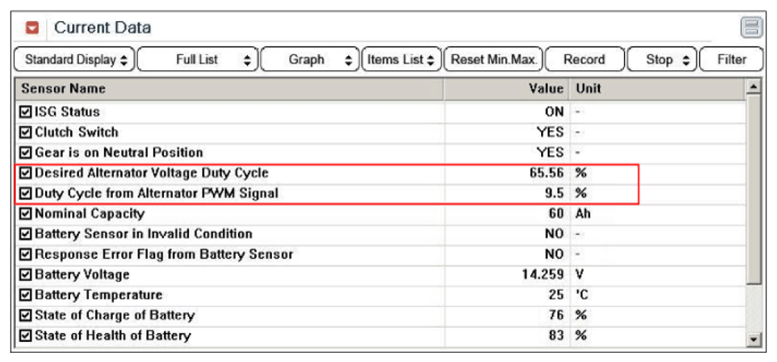This screenshot has height=362, width=777.
Task: Collapse the Current Data panel red arrow icon
Action: point(32,28)
